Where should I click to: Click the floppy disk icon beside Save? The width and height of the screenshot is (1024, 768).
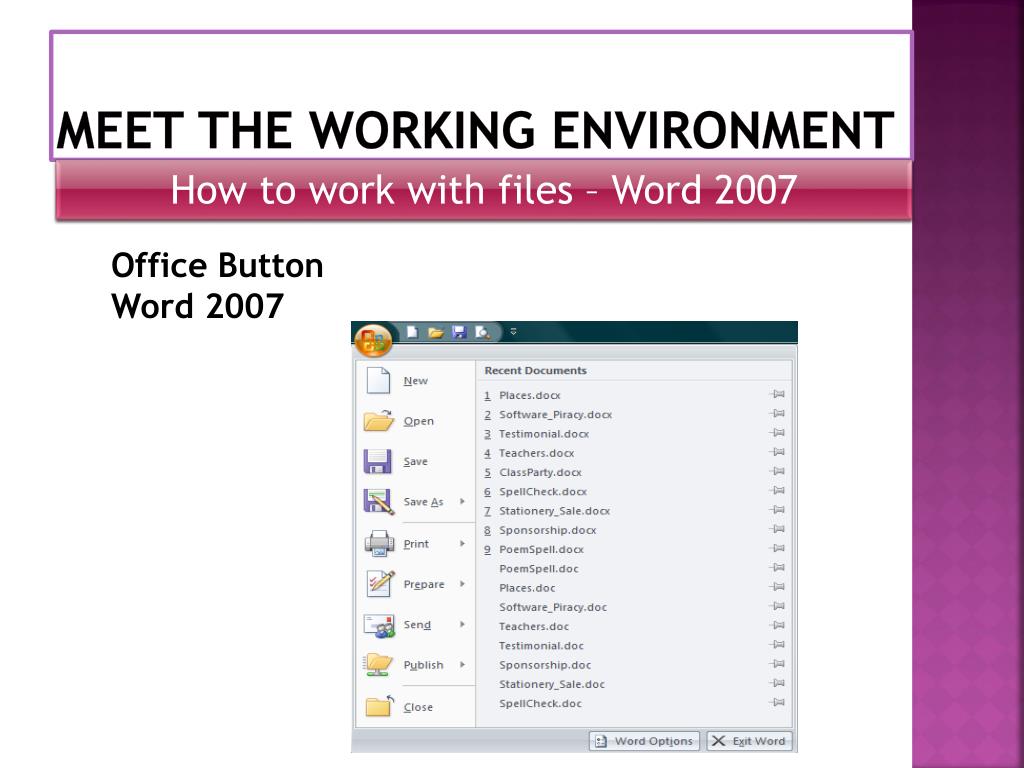point(377,461)
